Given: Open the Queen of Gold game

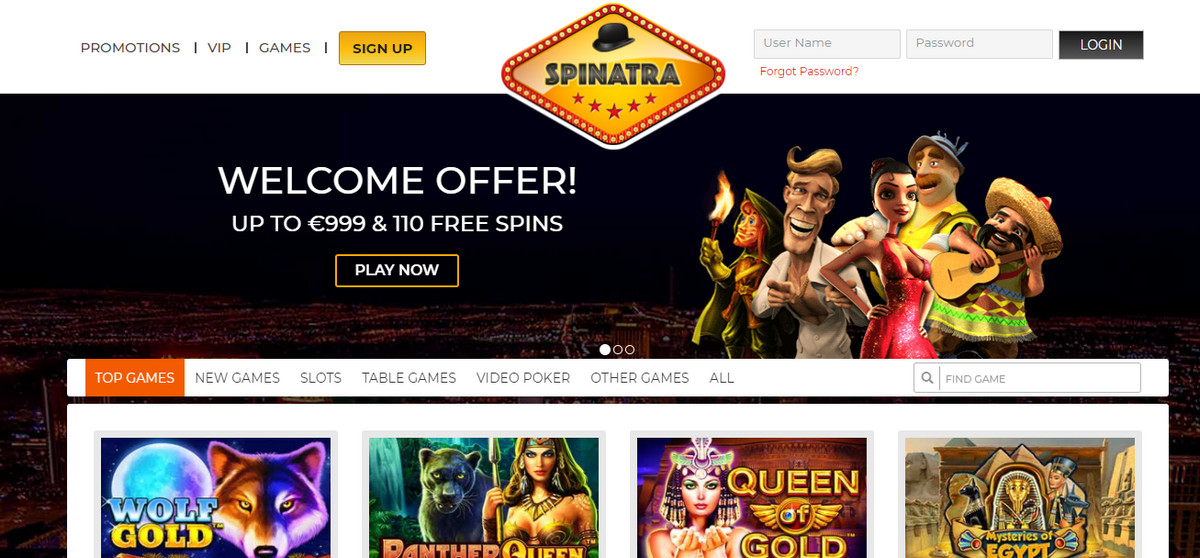Looking at the screenshot, I should pyautogui.click(x=752, y=497).
